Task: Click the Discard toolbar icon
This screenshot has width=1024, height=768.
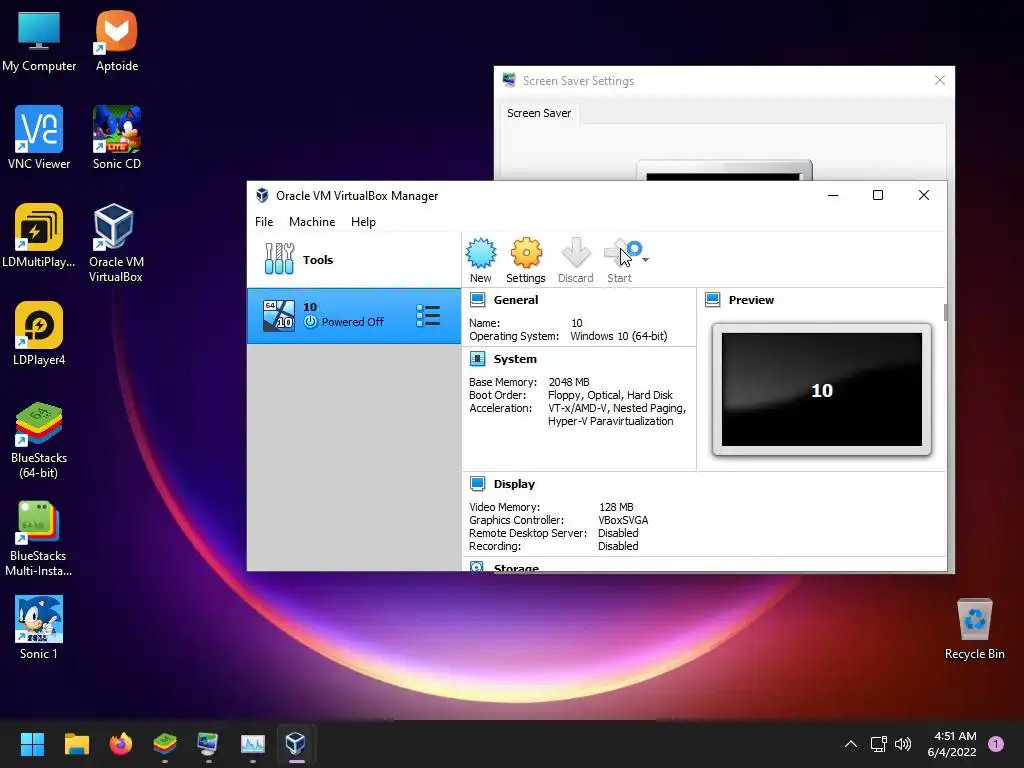Action: point(575,253)
